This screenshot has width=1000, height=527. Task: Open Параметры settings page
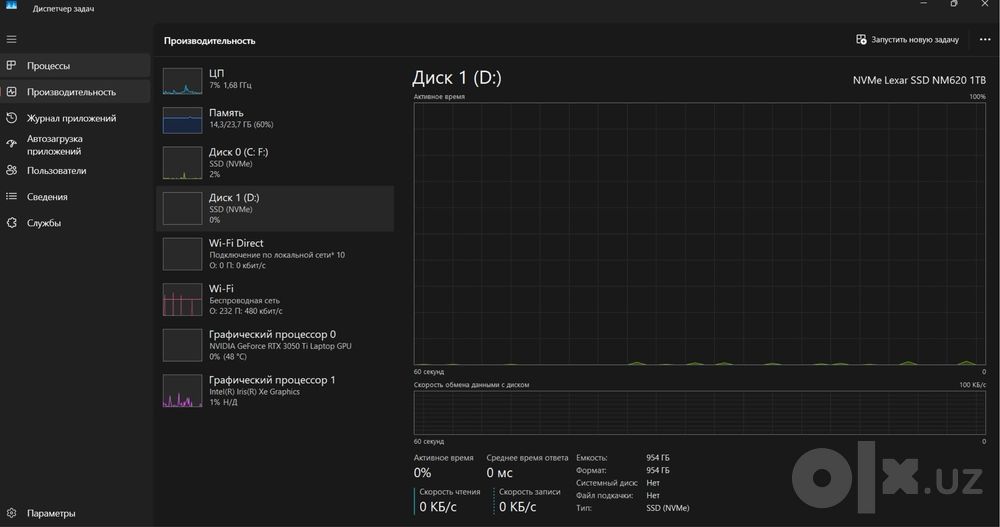click(75, 513)
